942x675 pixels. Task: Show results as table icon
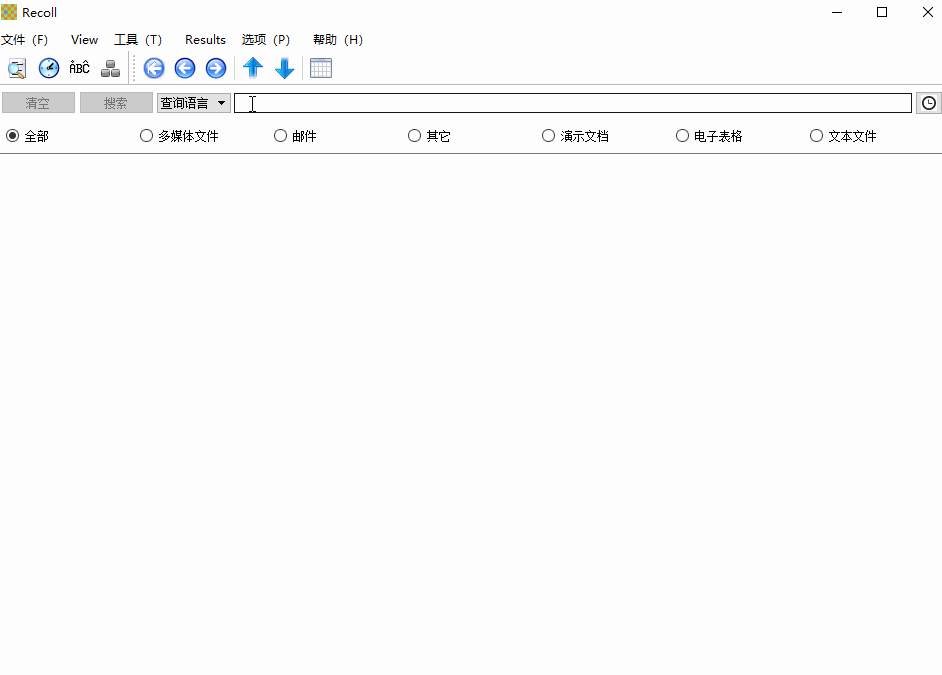321,68
